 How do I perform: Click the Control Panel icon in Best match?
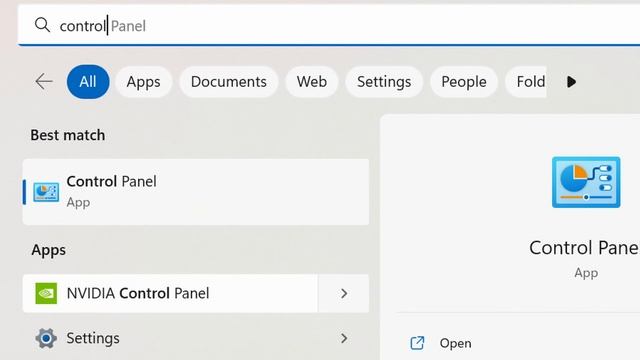(46, 192)
